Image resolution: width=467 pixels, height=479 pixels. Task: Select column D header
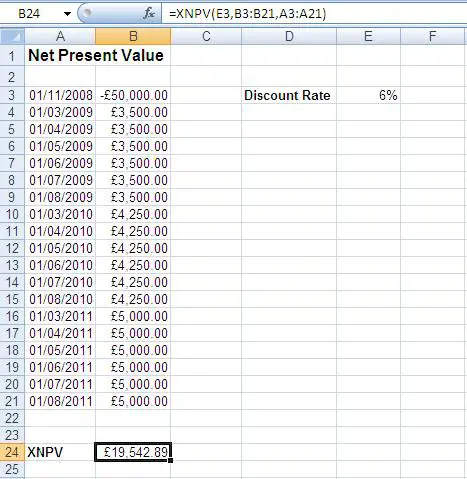coord(289,36)
